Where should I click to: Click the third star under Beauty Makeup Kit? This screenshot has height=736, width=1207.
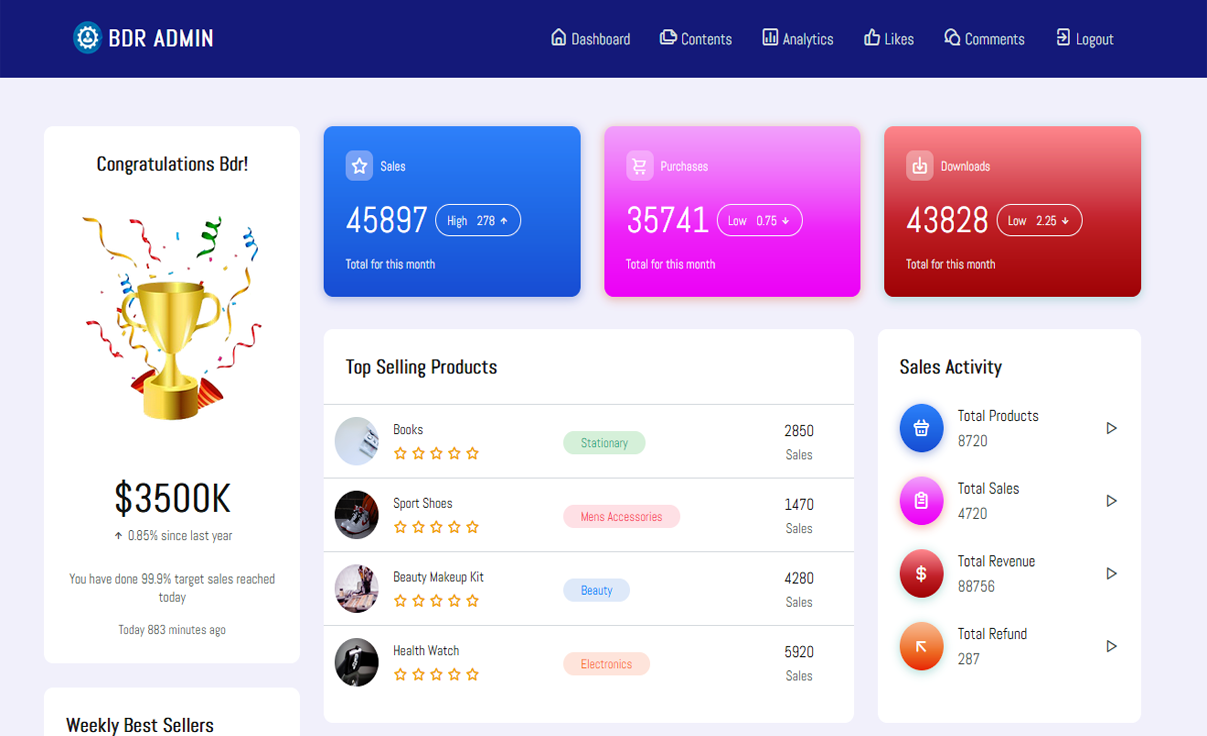click(436, 601)
